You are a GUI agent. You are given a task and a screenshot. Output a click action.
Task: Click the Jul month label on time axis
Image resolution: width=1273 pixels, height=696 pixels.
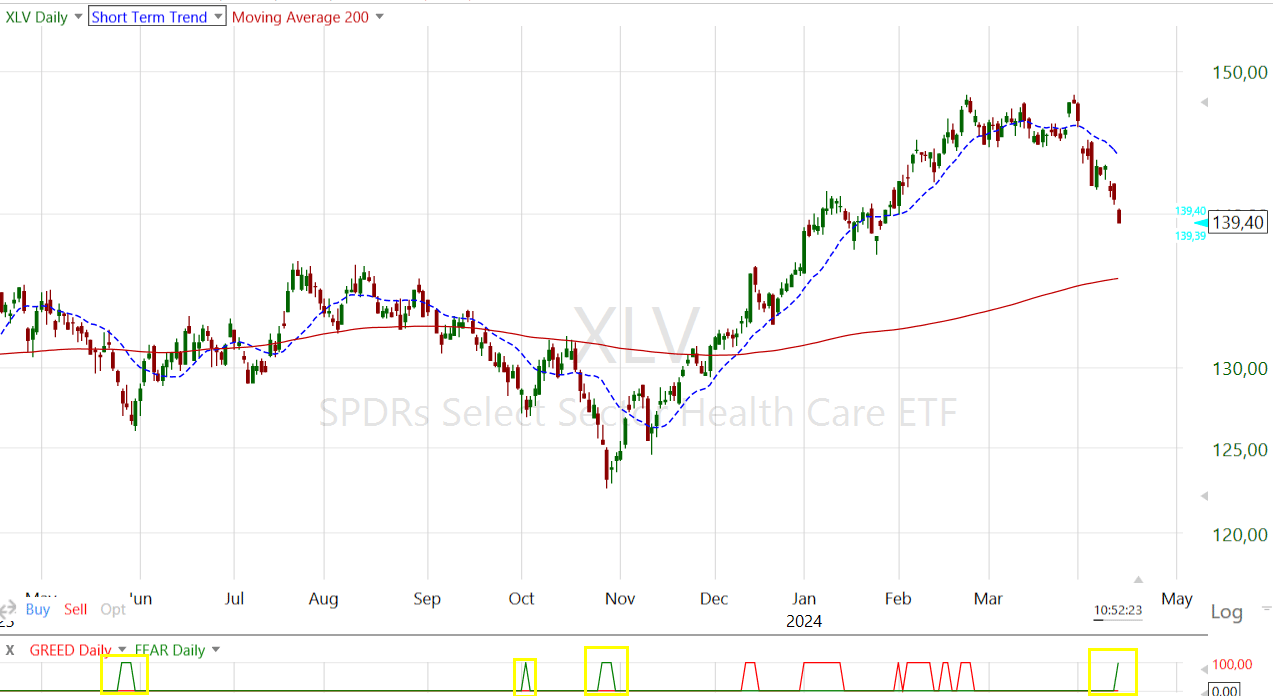234,599
